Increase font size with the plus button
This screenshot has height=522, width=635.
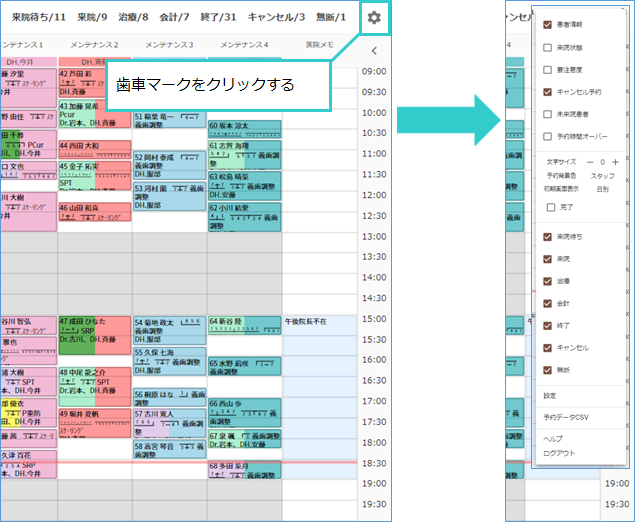pos(615,161)
